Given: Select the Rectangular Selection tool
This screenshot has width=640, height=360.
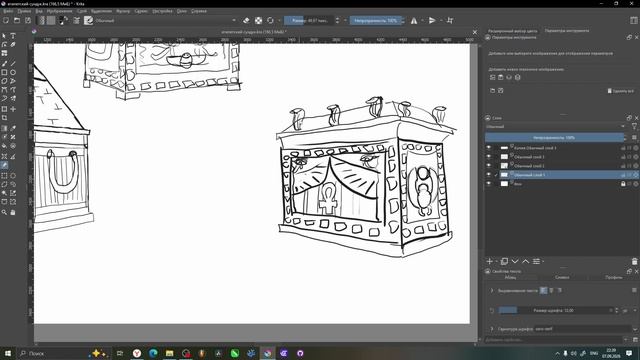Looking at the screenshot, I should (x=4, y=176).
